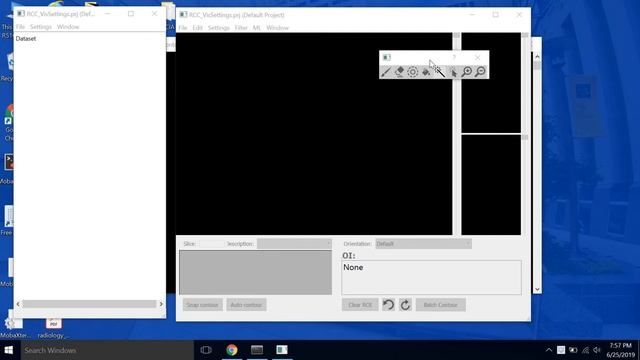Viewport: 640px width, 360px height.
Task: Click the None entry in OI list
Action: 353,267
